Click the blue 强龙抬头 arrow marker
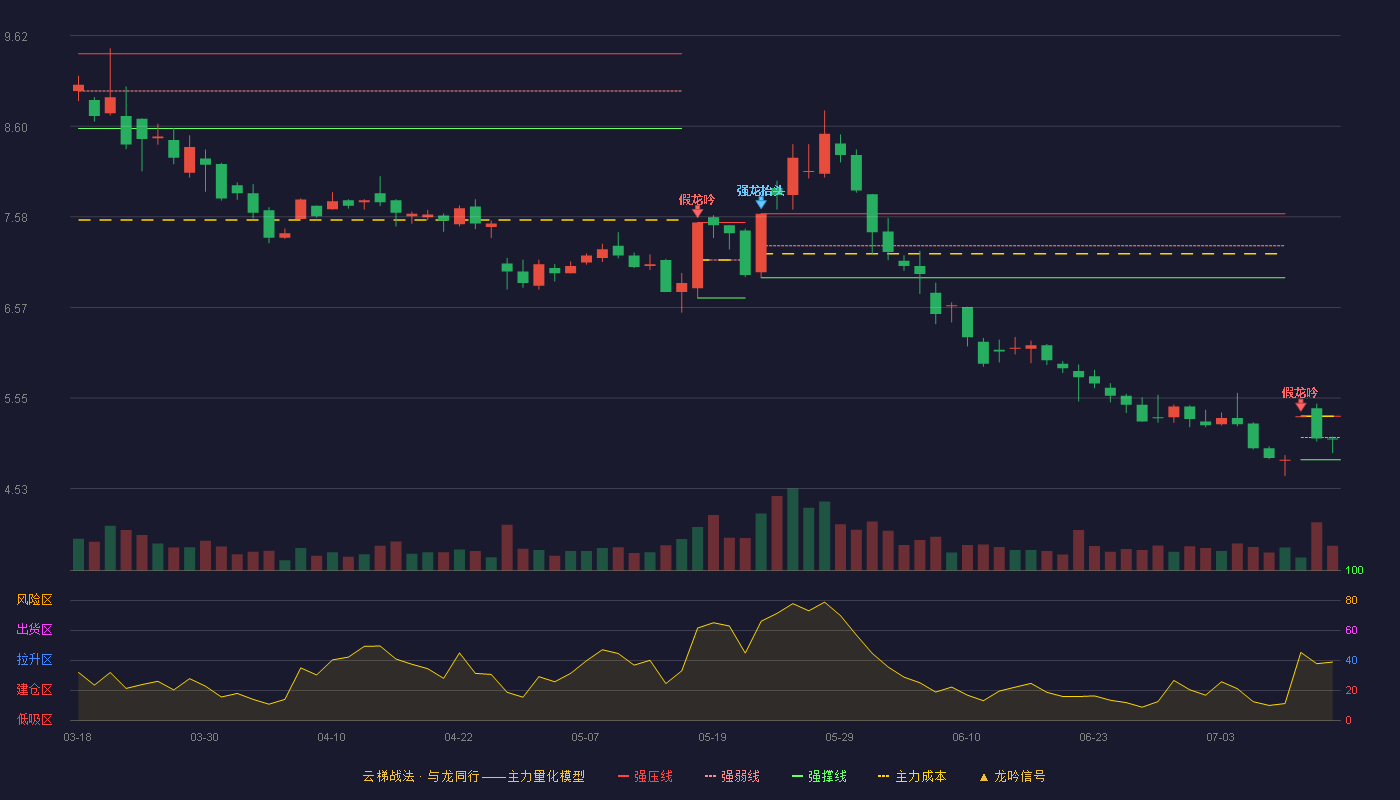Screen dimensions: 1400x800 pyautogui.click(x=761, y=202)
